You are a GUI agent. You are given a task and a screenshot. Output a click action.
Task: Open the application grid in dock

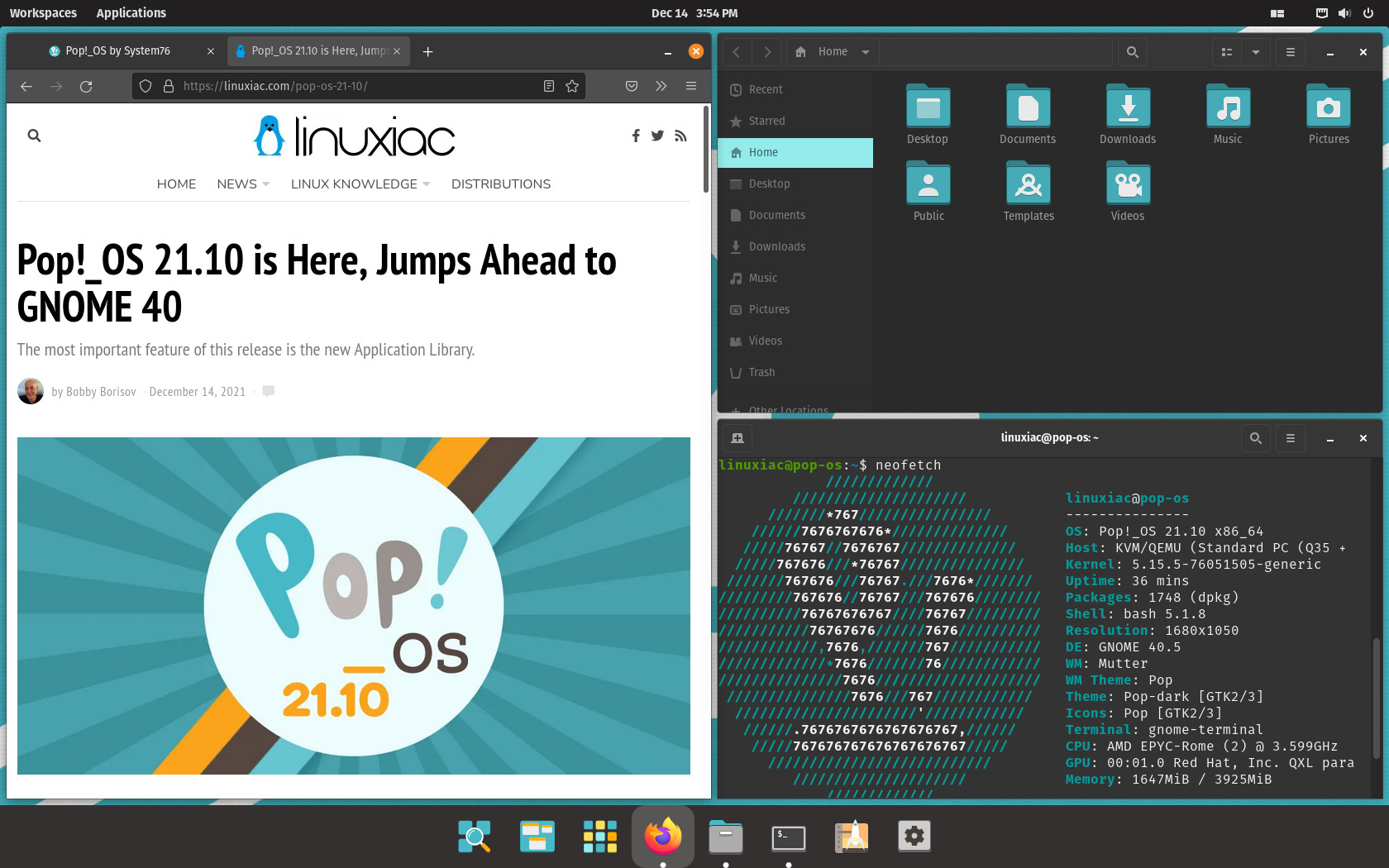click(x=600, y=837)
